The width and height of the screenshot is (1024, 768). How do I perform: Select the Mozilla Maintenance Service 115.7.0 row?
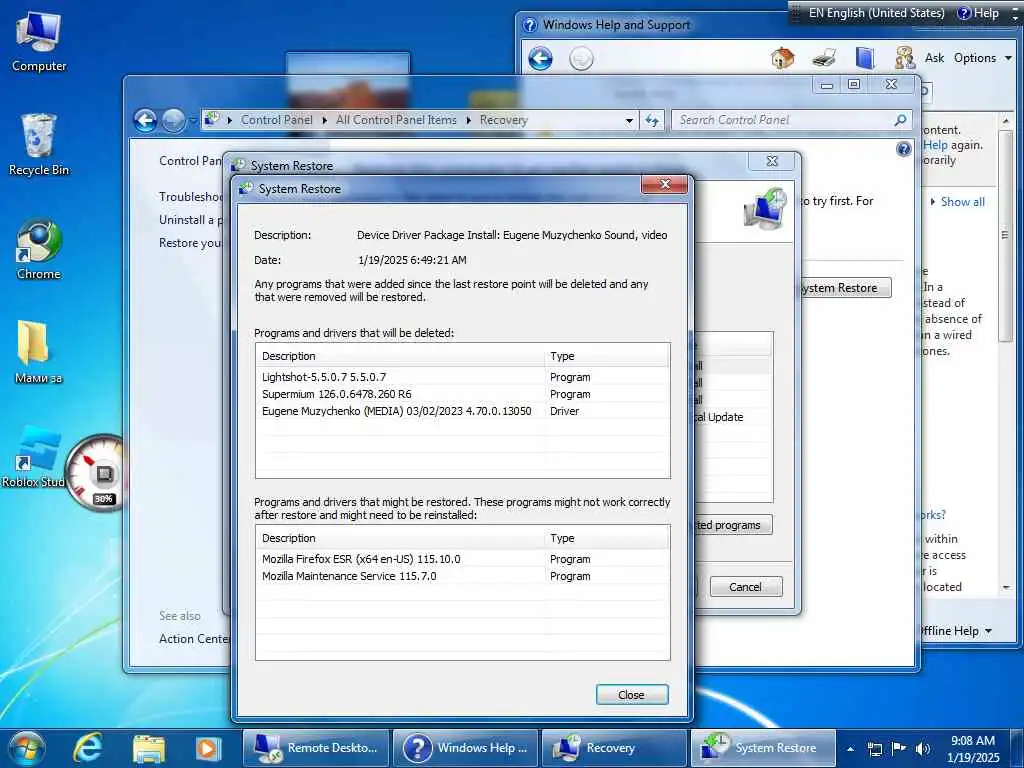point(462,576)
